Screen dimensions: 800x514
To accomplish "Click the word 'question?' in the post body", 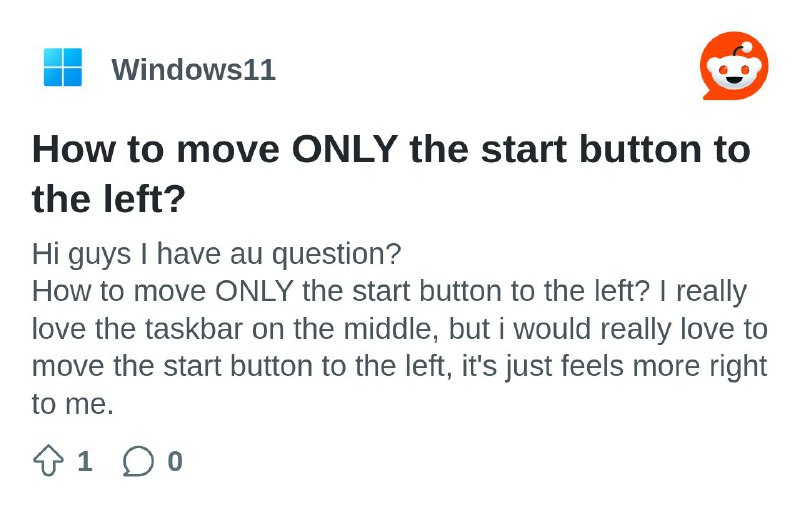I will tap(337, 255).
